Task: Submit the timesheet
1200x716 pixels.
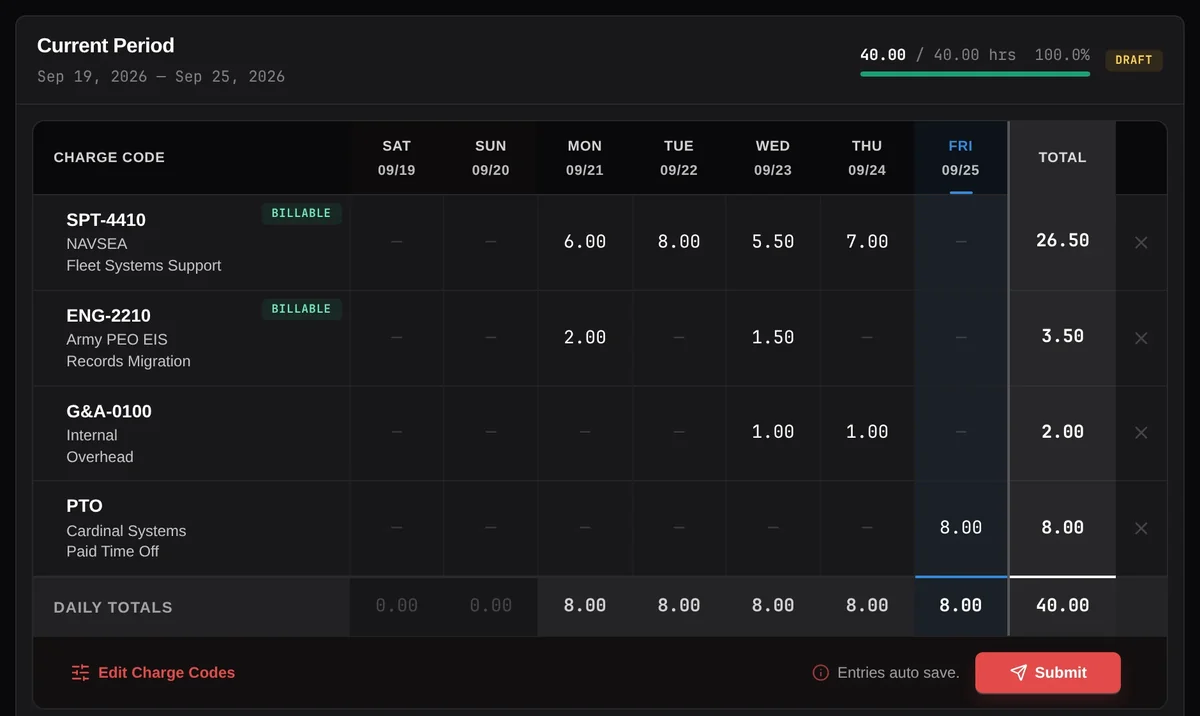Action: [1048, 673]
